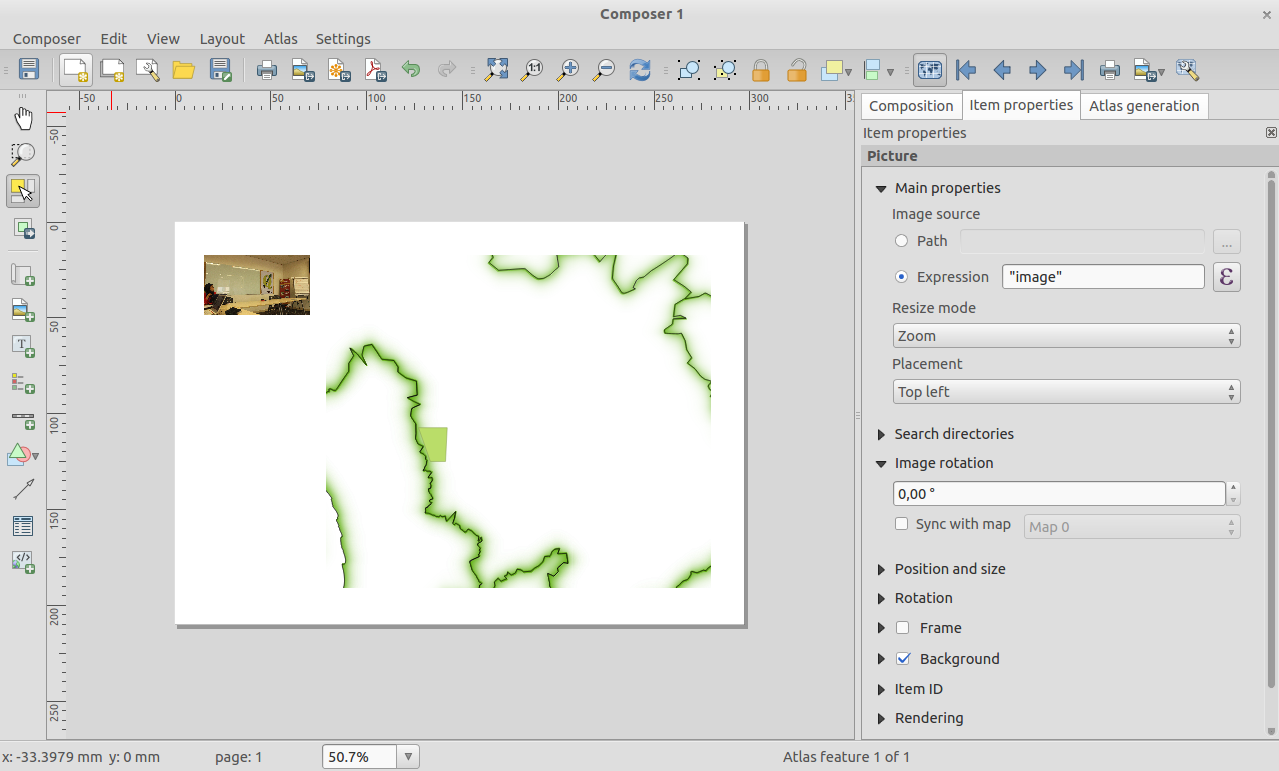
Task: Expand the Position and size section
Action: [949, 569]
